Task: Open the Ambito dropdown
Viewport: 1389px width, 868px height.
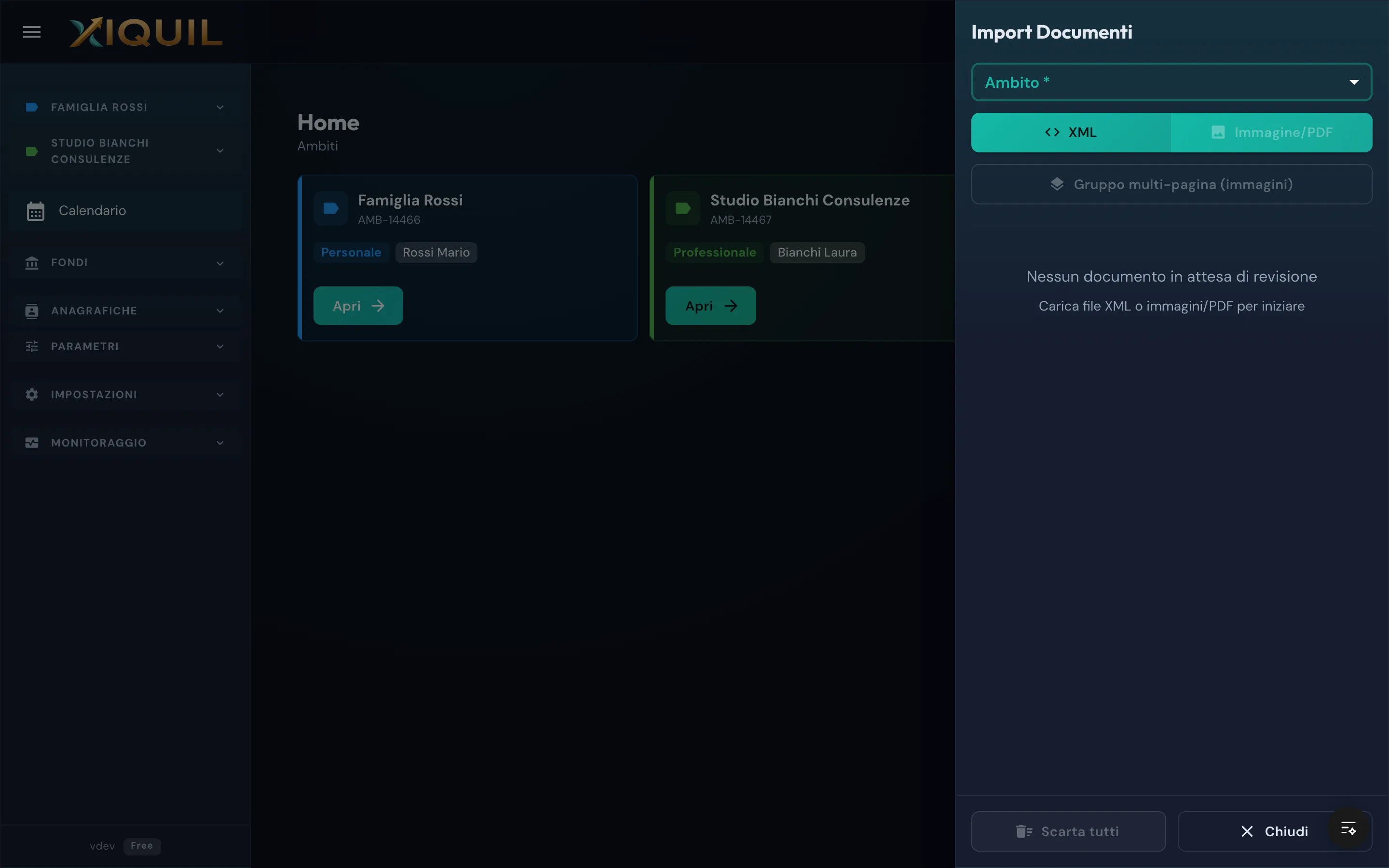Action: [1171, 82]
